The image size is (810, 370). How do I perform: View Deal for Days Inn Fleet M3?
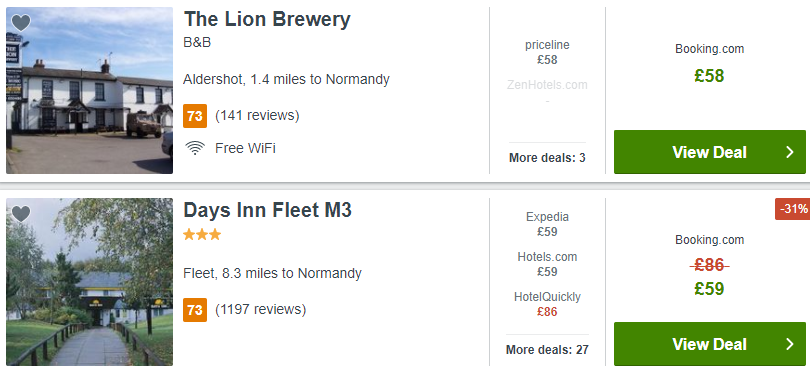(x=709, y=344)
